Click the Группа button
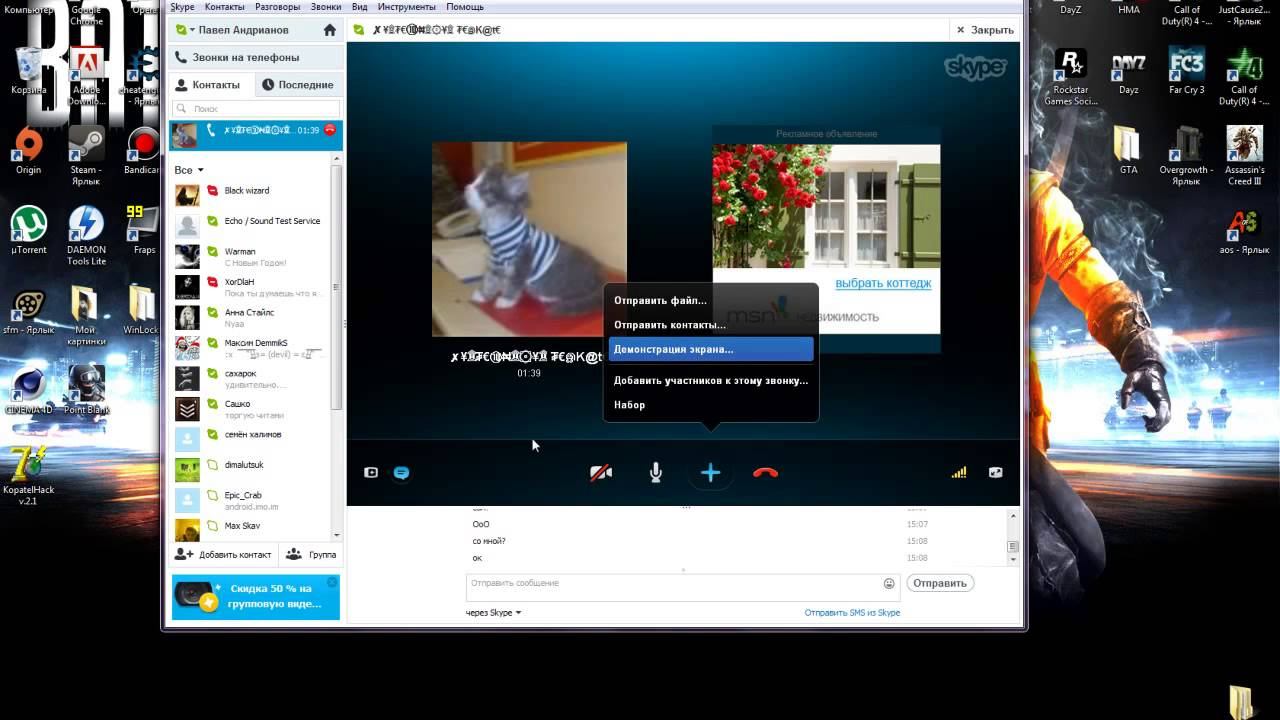 (x=311, y=554)
